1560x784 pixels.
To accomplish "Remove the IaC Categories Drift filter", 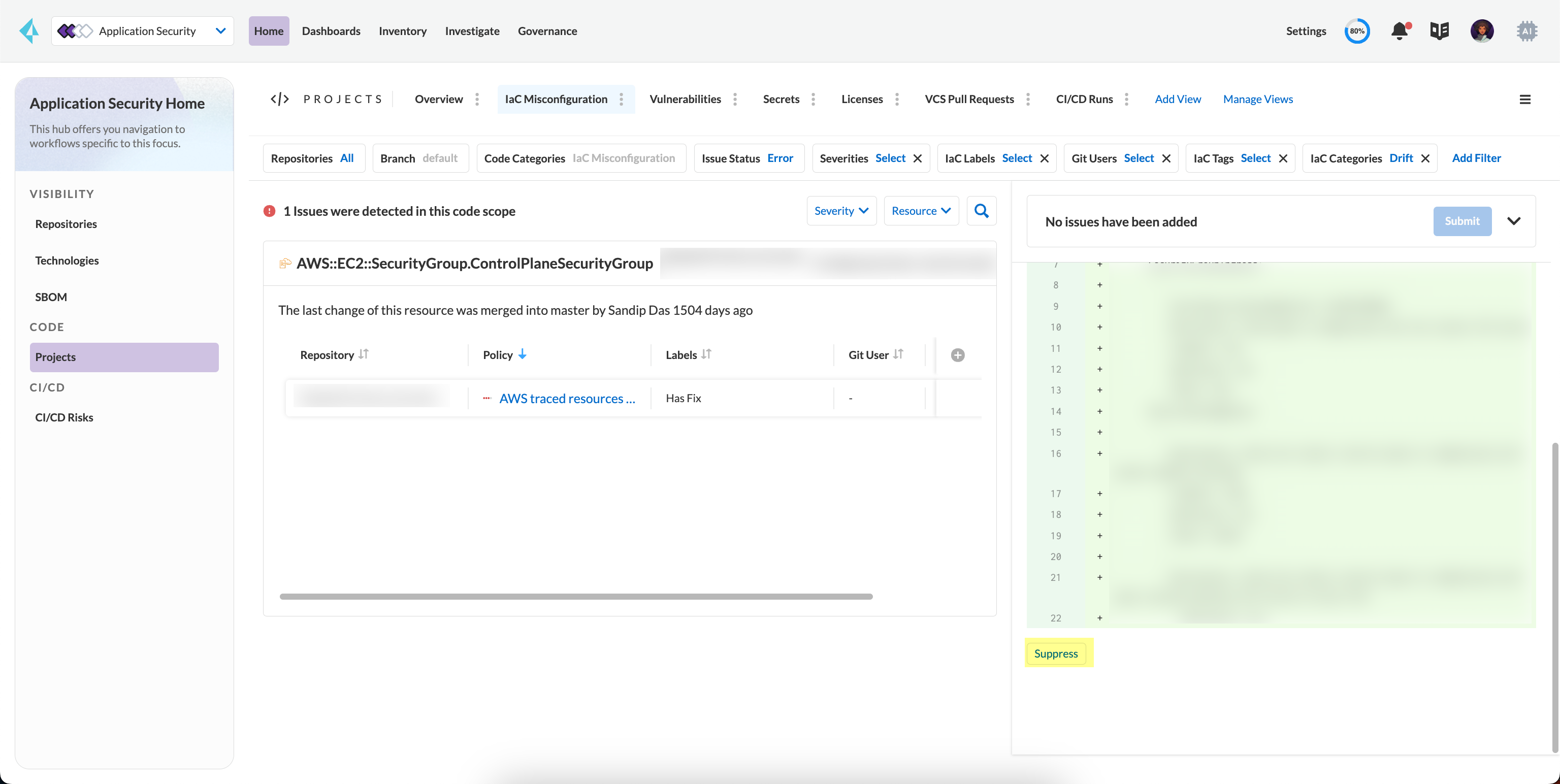I will pos(1425,158).
